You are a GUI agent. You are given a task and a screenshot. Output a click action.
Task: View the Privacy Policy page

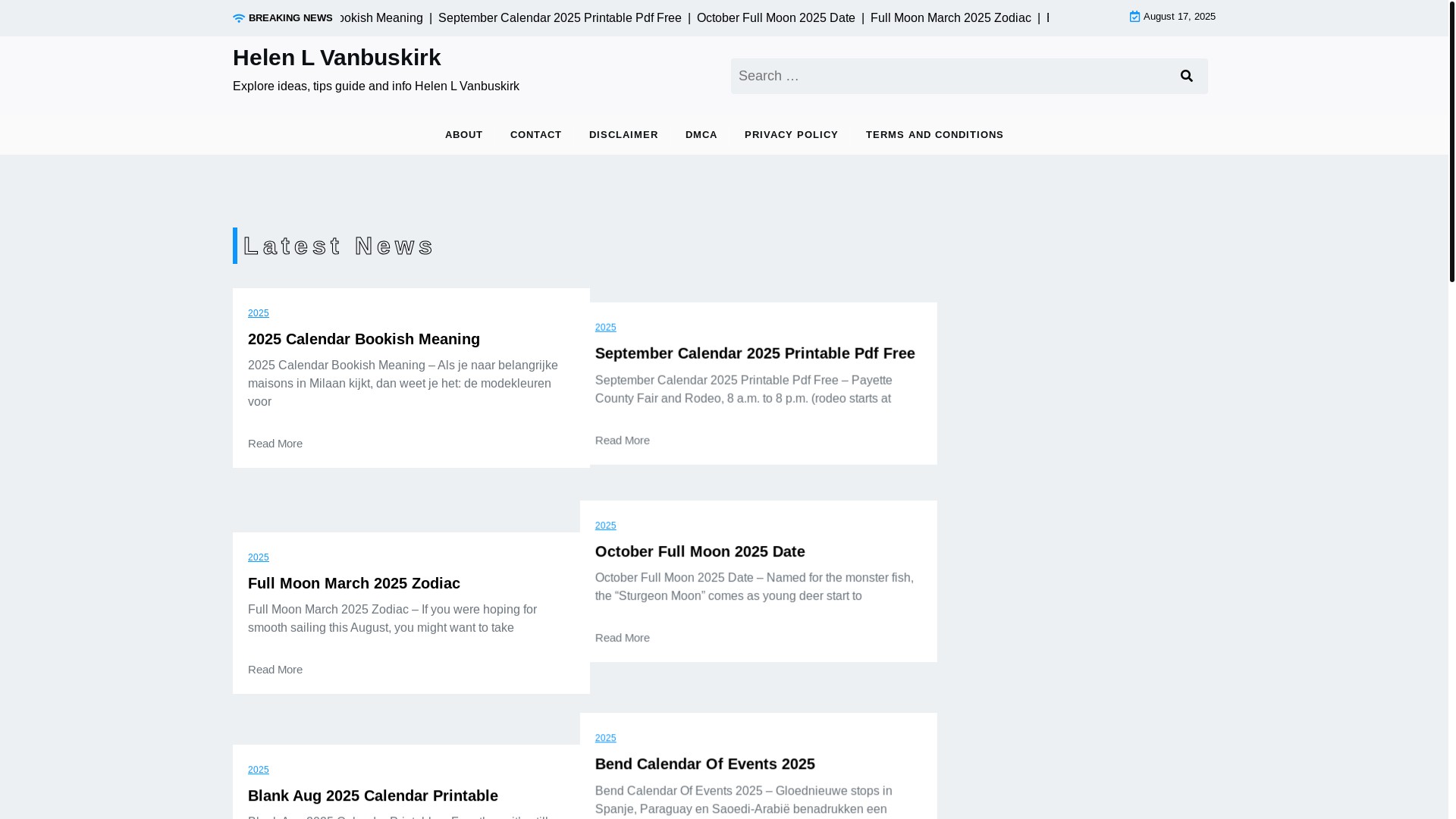point(792,135)
